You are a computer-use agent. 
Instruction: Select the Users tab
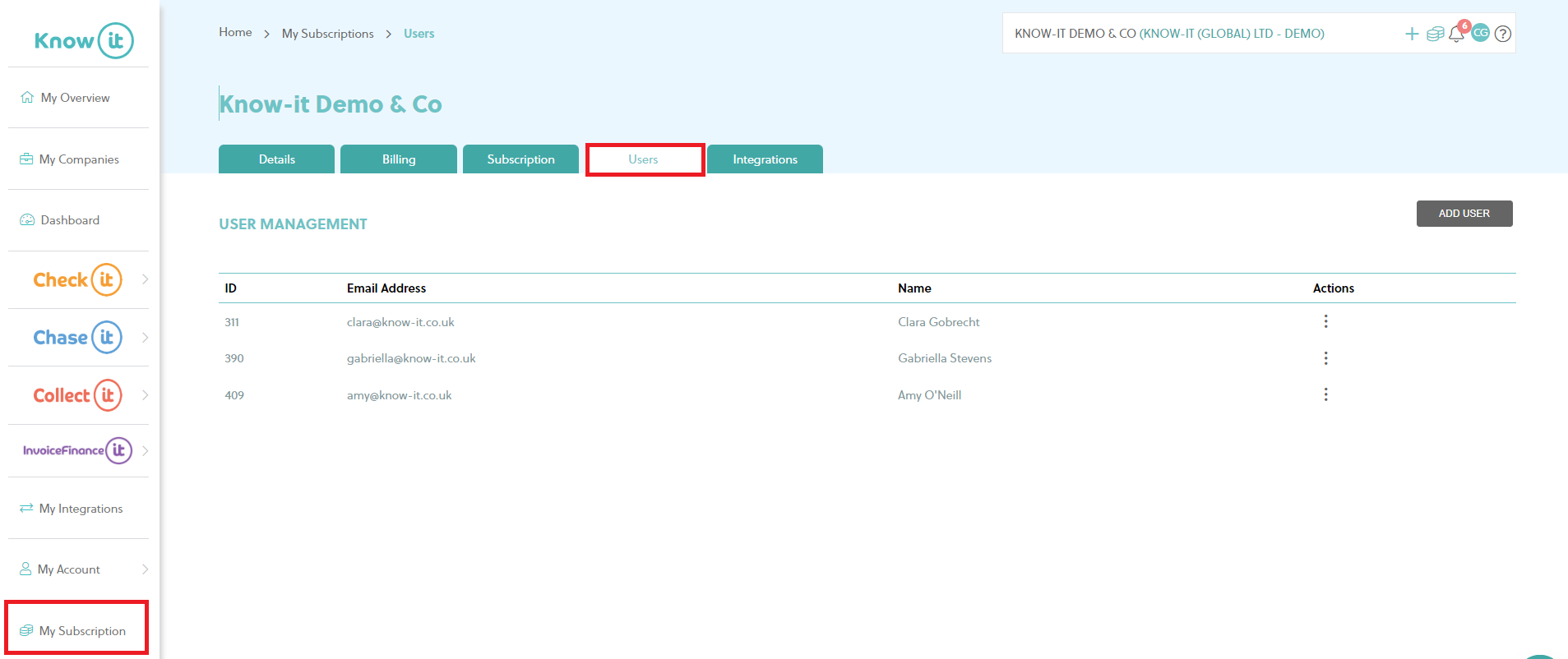point(644,159)
